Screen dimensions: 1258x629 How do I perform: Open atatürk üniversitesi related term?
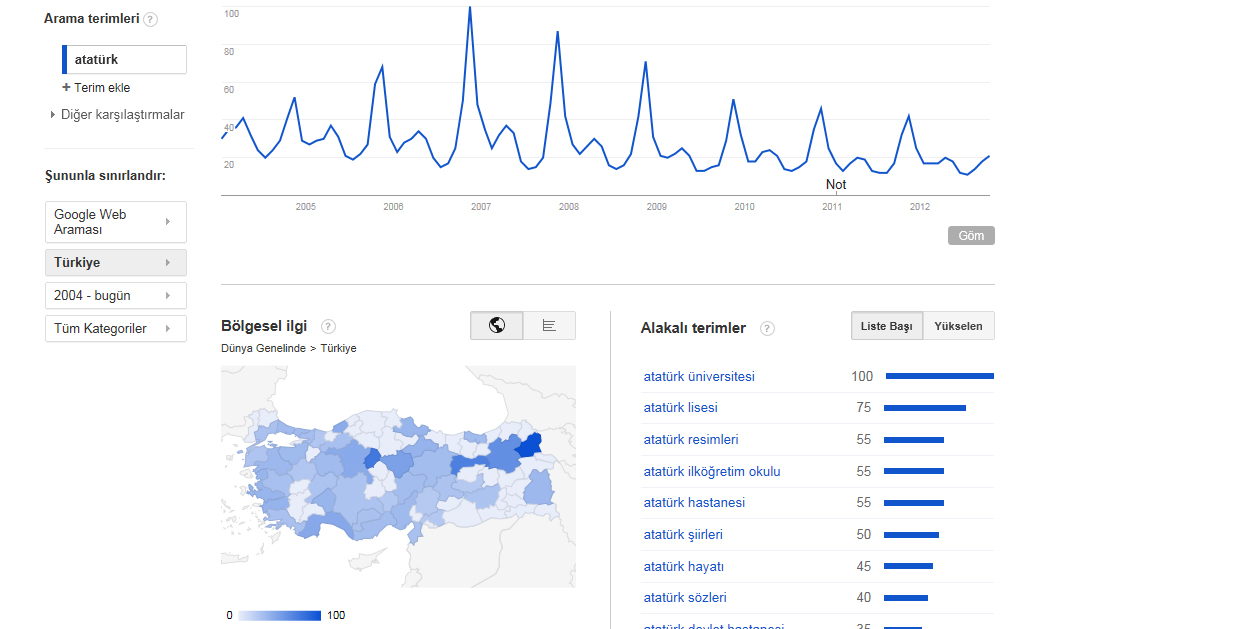click(x=699, y=377)
